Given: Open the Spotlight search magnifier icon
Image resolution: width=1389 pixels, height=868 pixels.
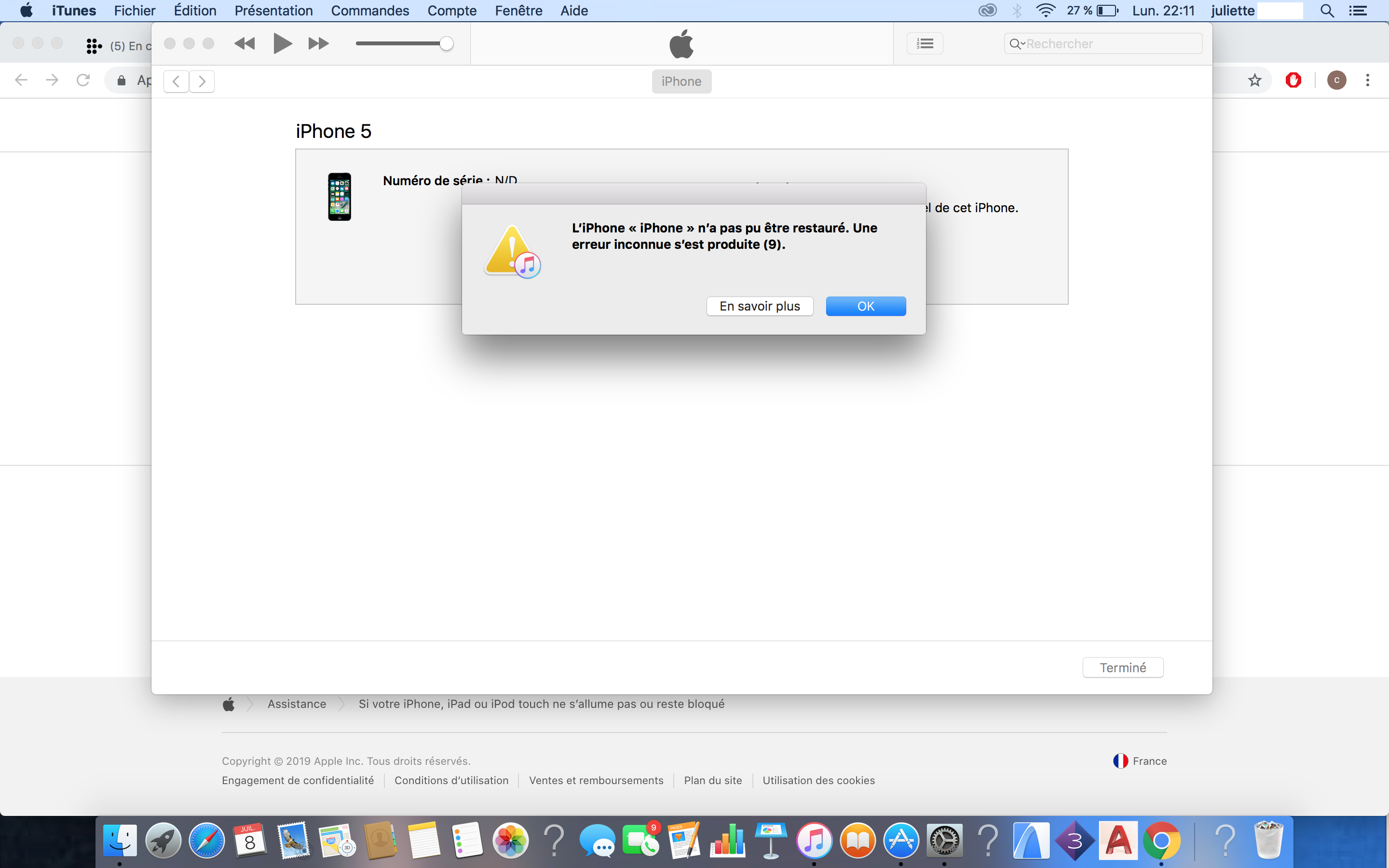Looking at the screenshot, I should point(1326,11).
